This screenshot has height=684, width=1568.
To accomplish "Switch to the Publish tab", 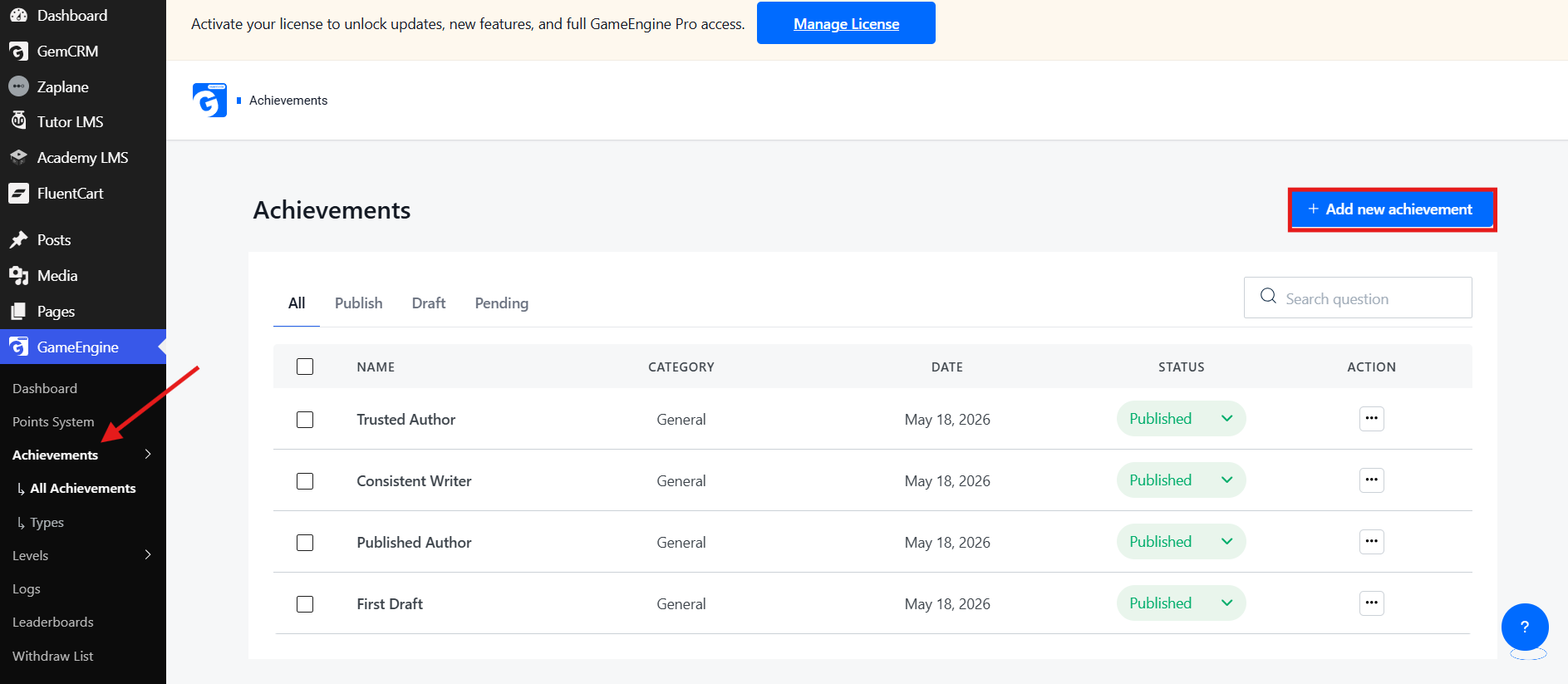I will point(359,303).
